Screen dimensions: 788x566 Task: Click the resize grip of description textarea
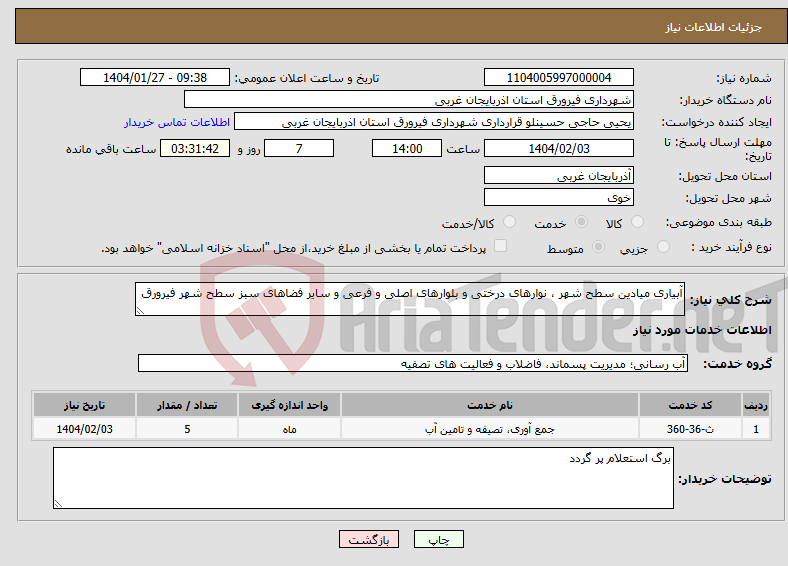pyautogui.click(x=140, y=311)
